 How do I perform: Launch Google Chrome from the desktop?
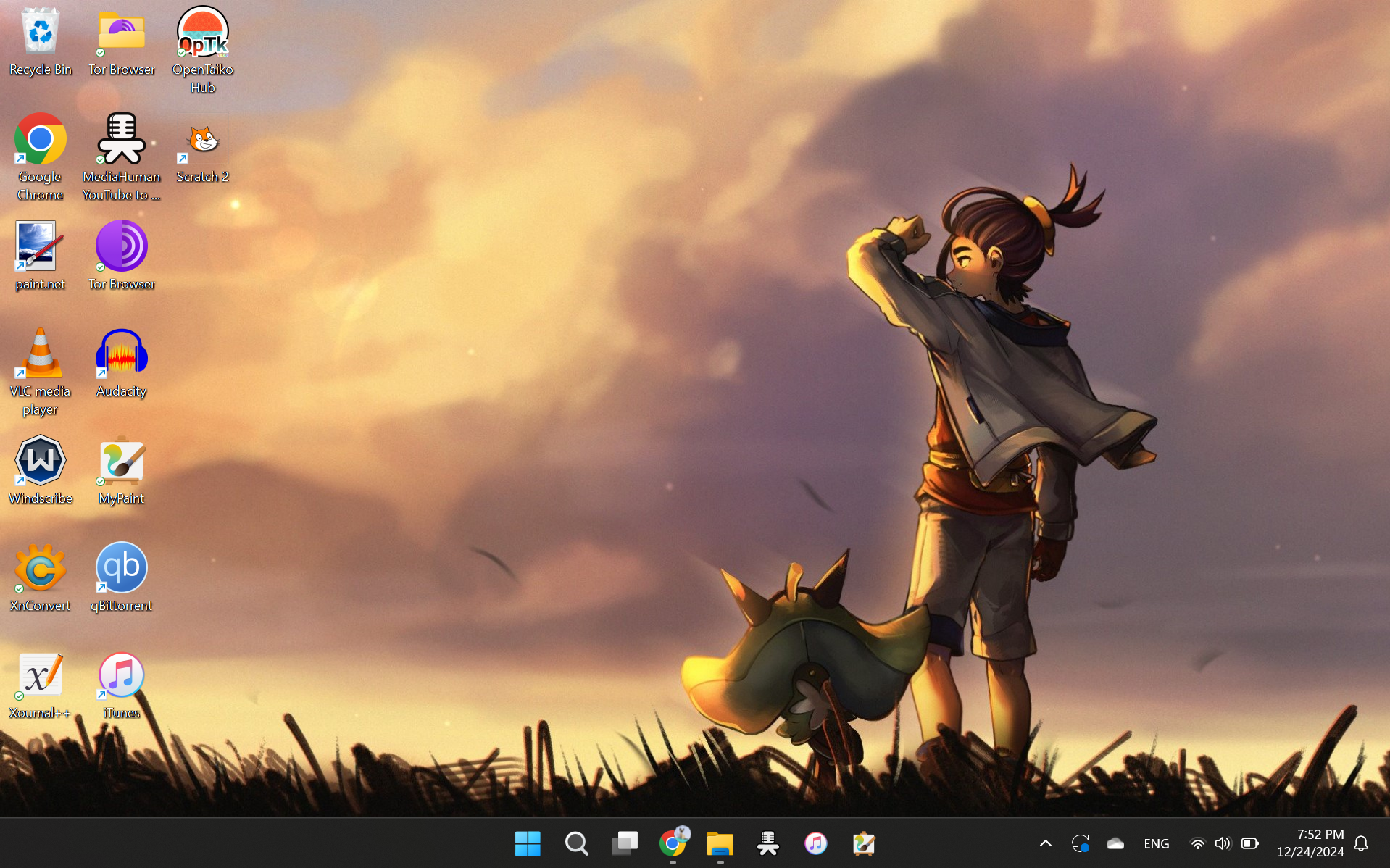41,157
